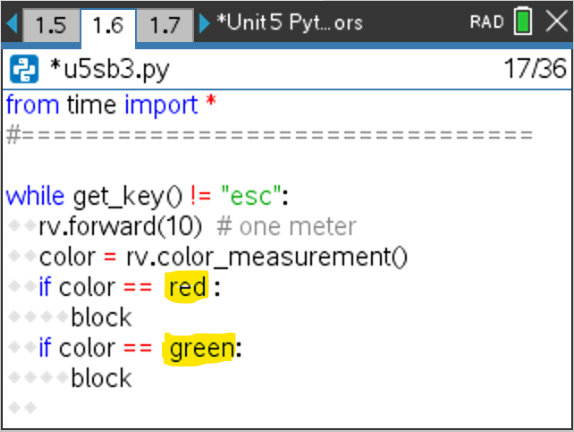Click the *u5sb3.py file name

(109, 69)
